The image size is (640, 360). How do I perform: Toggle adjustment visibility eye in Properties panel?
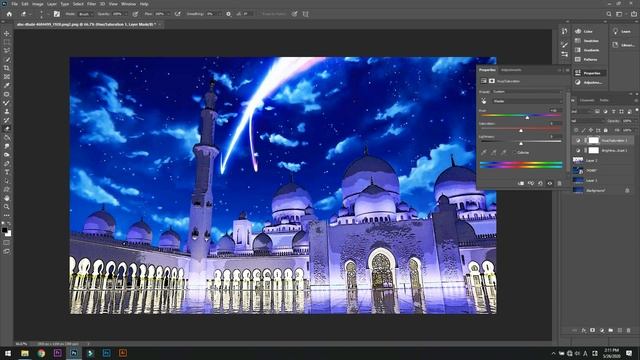[550, 184]
